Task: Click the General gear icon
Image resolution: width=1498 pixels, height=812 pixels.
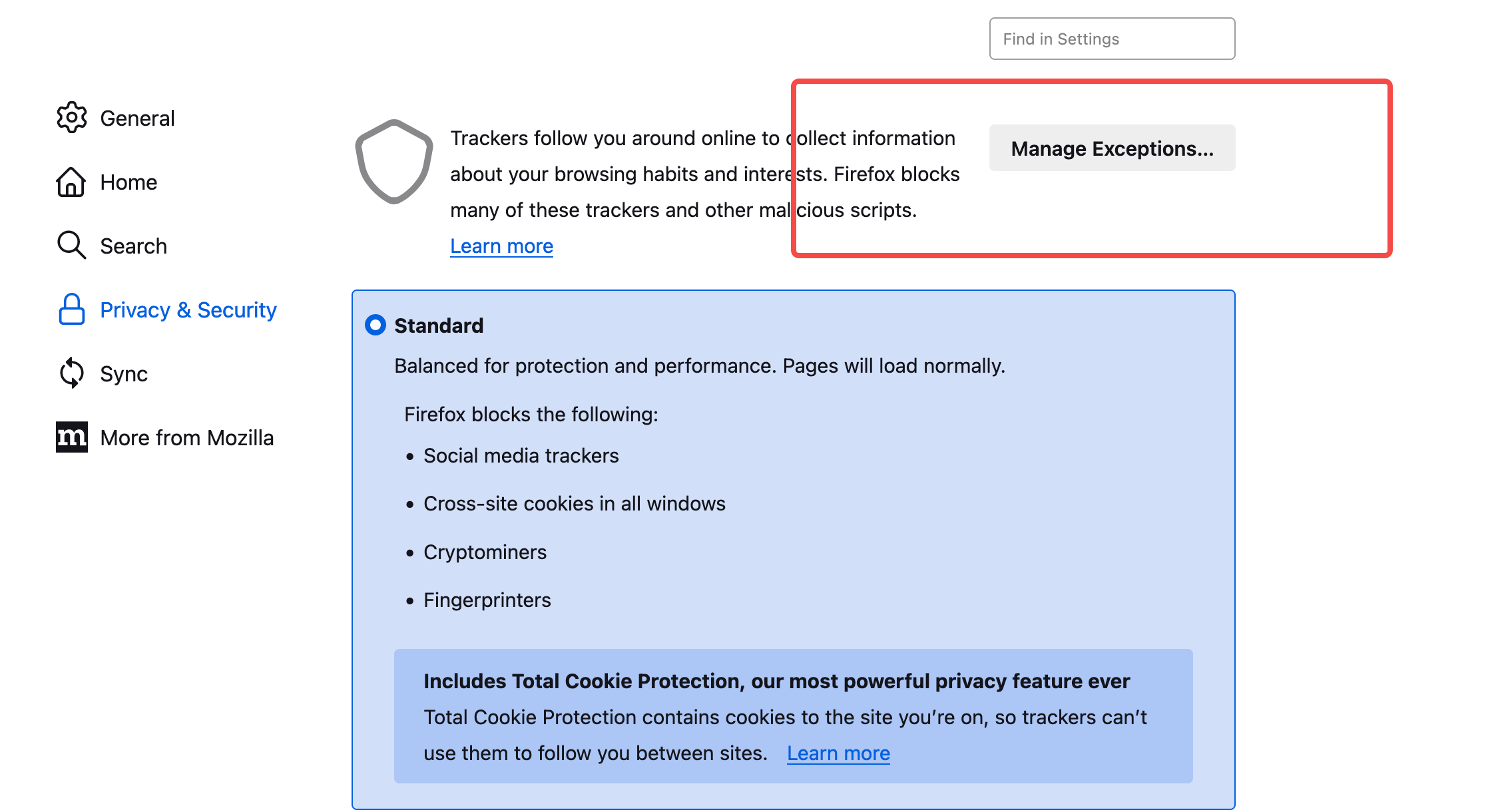Action: 71,118
